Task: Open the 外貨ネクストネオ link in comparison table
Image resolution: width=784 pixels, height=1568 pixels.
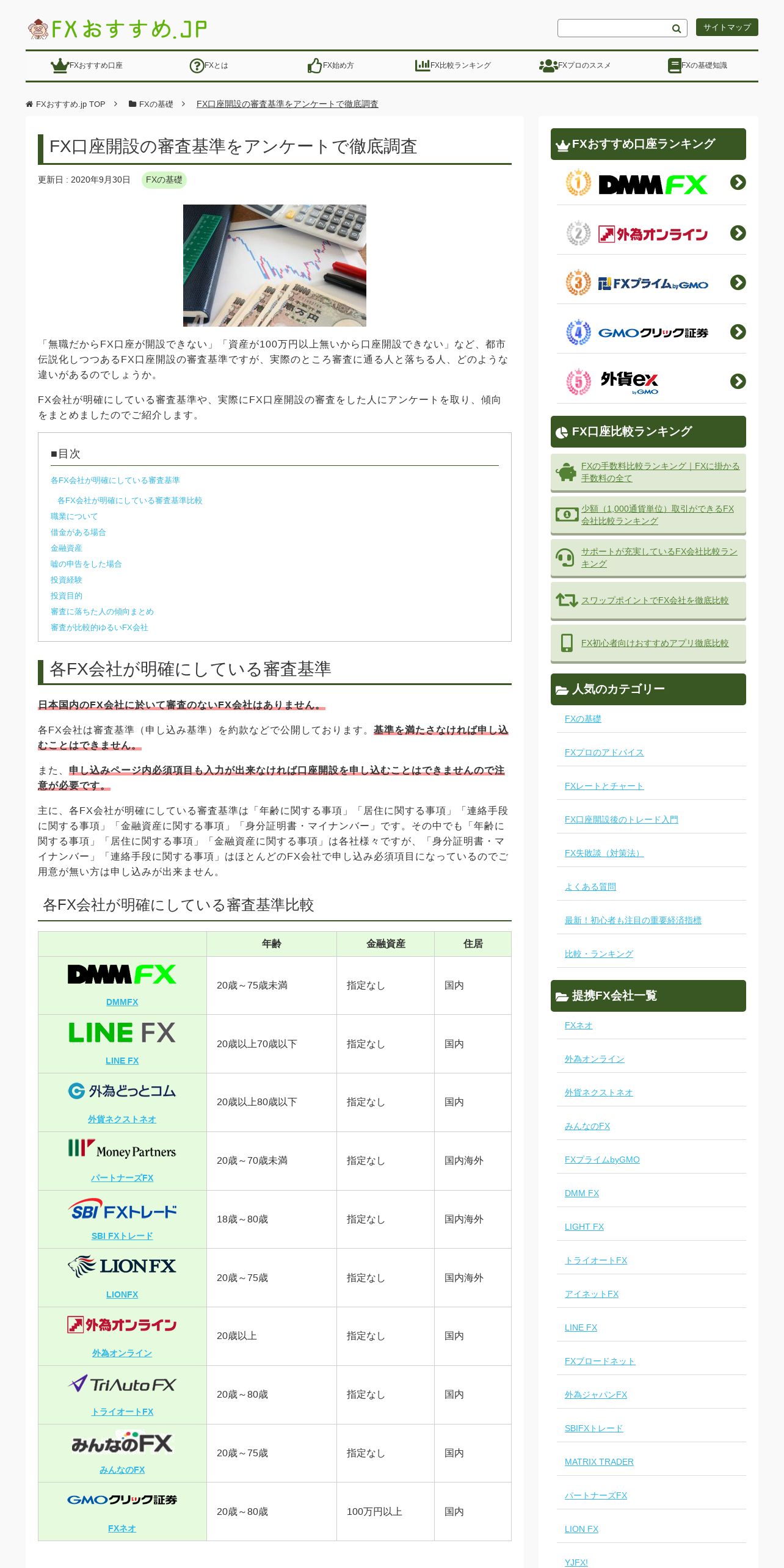Action: point(122,1119)
